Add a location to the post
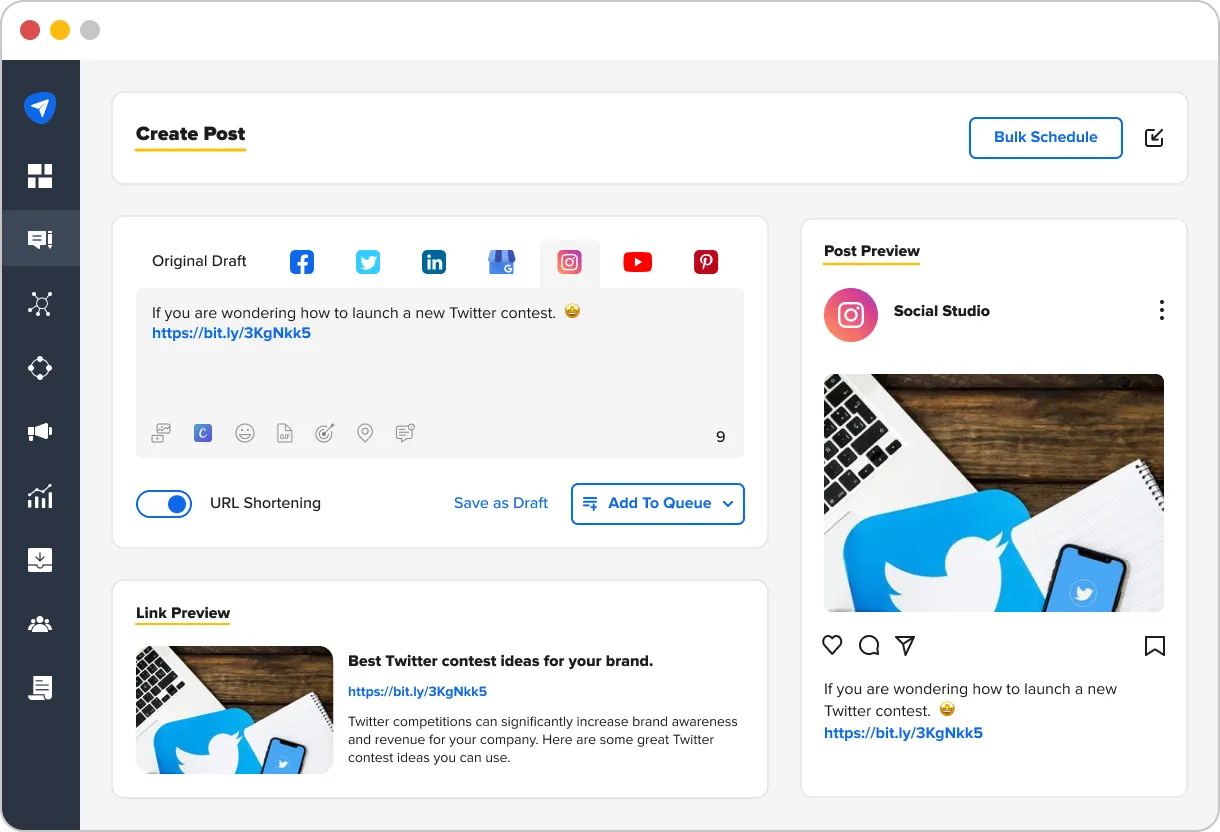 click(364, 432)
